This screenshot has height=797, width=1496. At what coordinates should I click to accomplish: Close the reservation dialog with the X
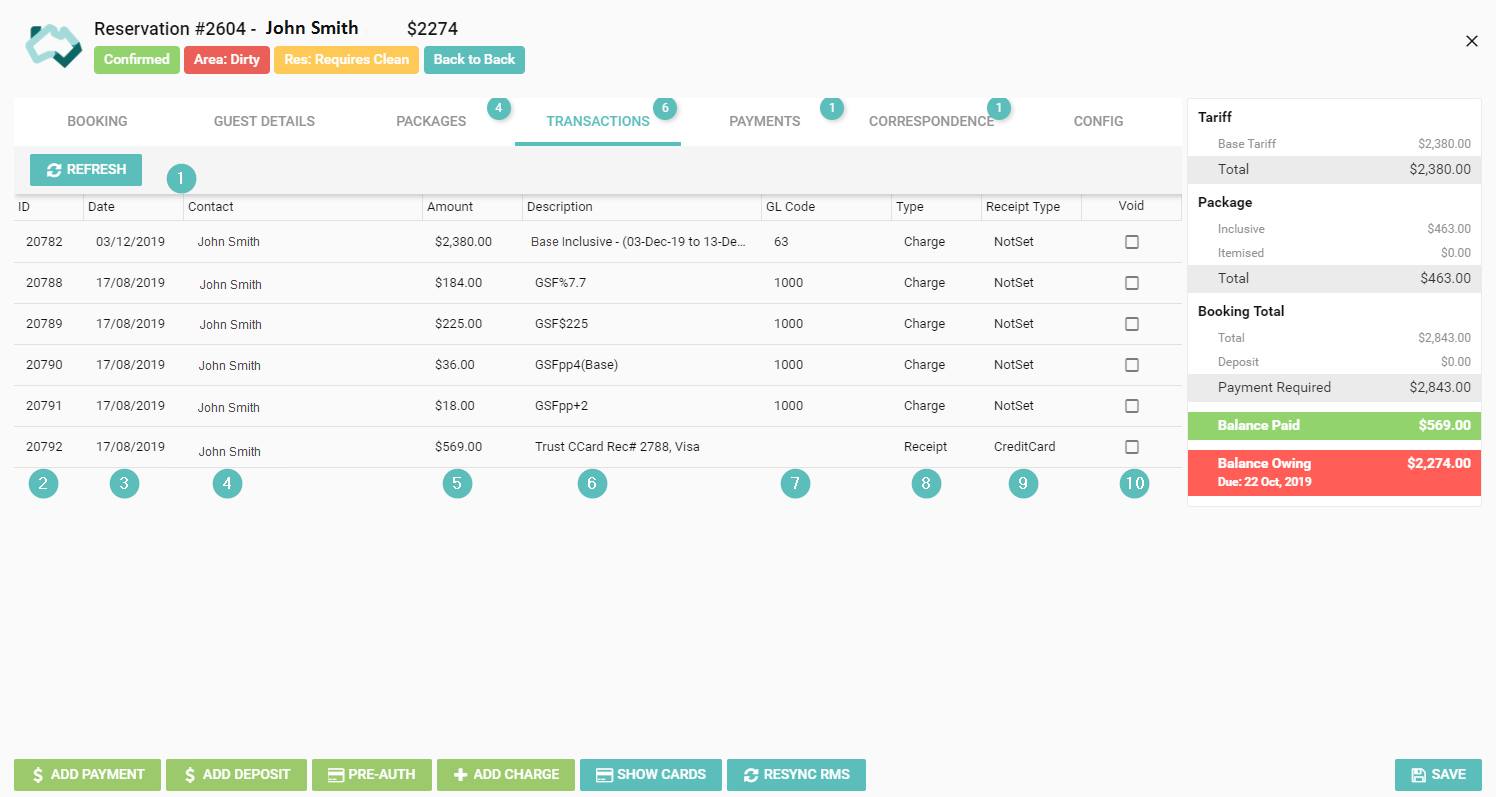(x=1471, y=41)
